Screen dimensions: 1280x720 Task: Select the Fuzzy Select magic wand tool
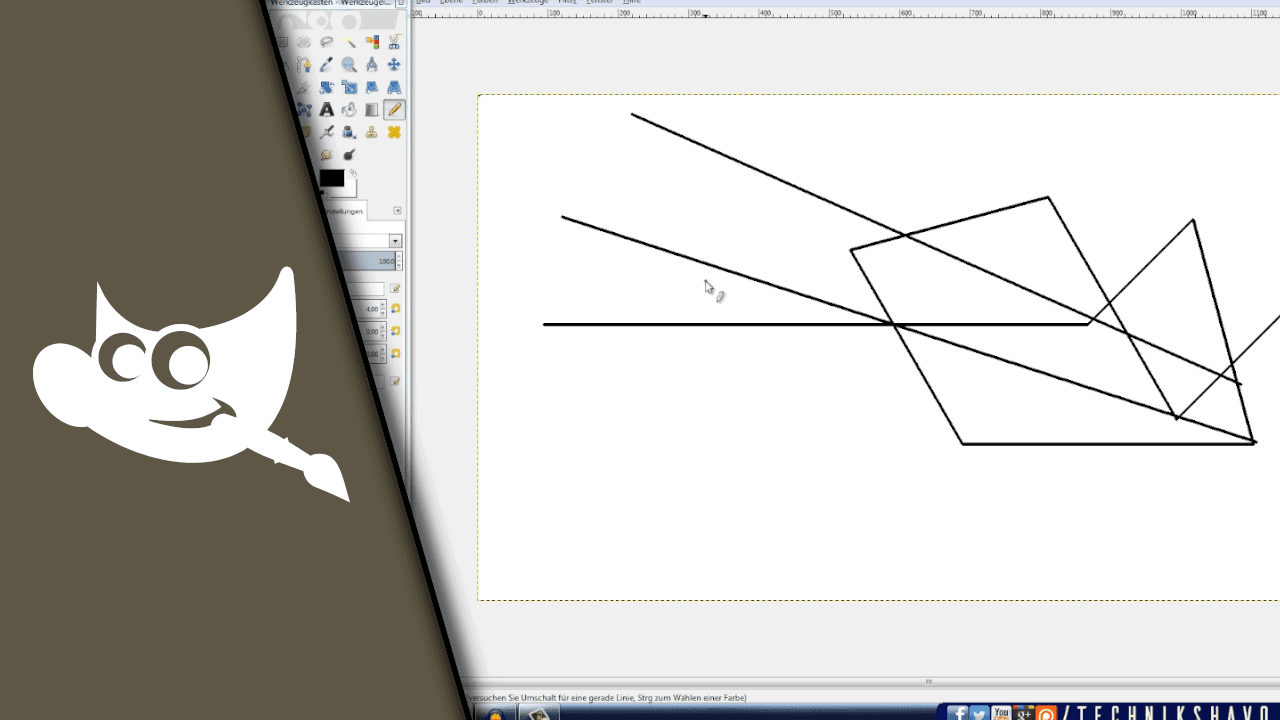(349, 42)
